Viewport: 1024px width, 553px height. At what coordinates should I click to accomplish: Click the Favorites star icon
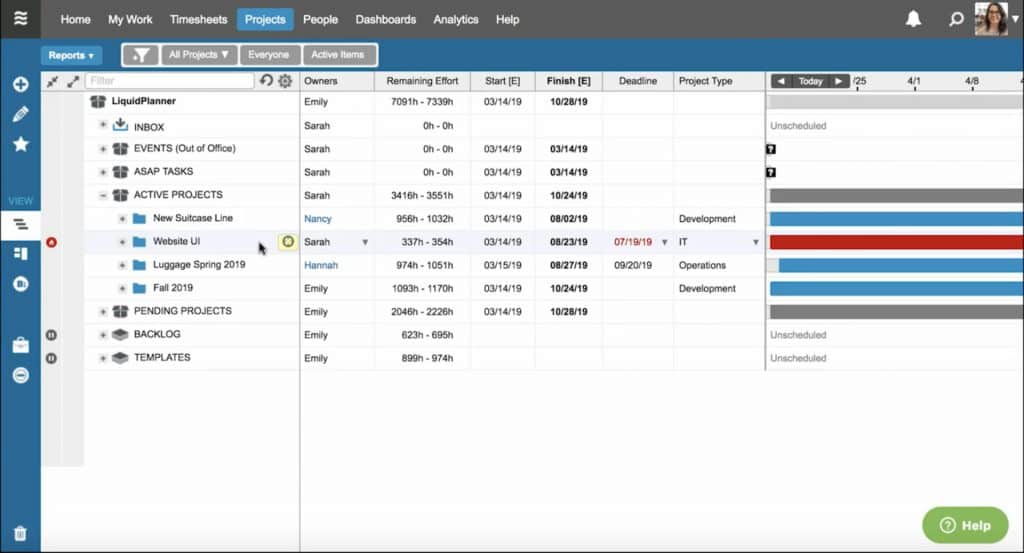coord(20,144)
